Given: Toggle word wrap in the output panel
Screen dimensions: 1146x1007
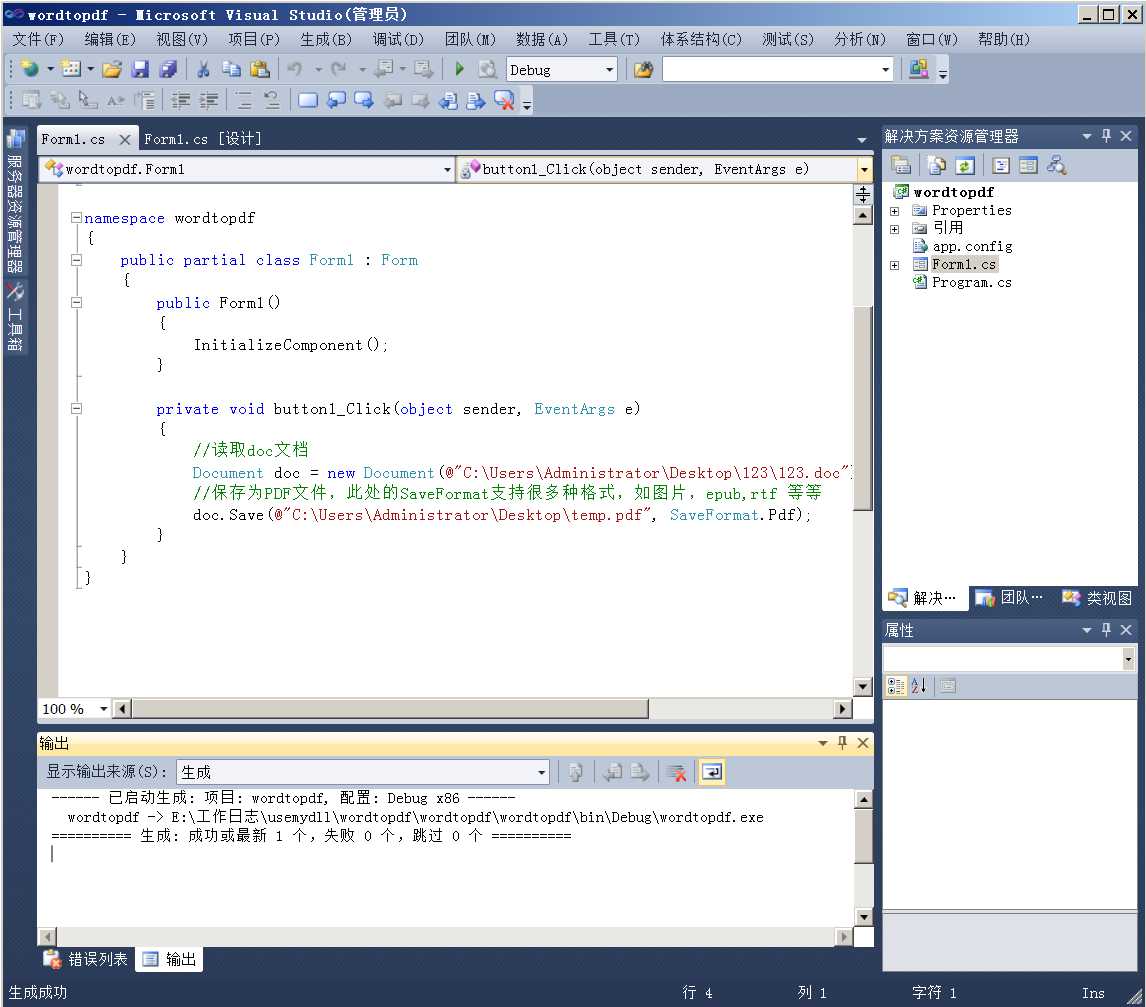Looking at the screenshot, I should [711, 772].
